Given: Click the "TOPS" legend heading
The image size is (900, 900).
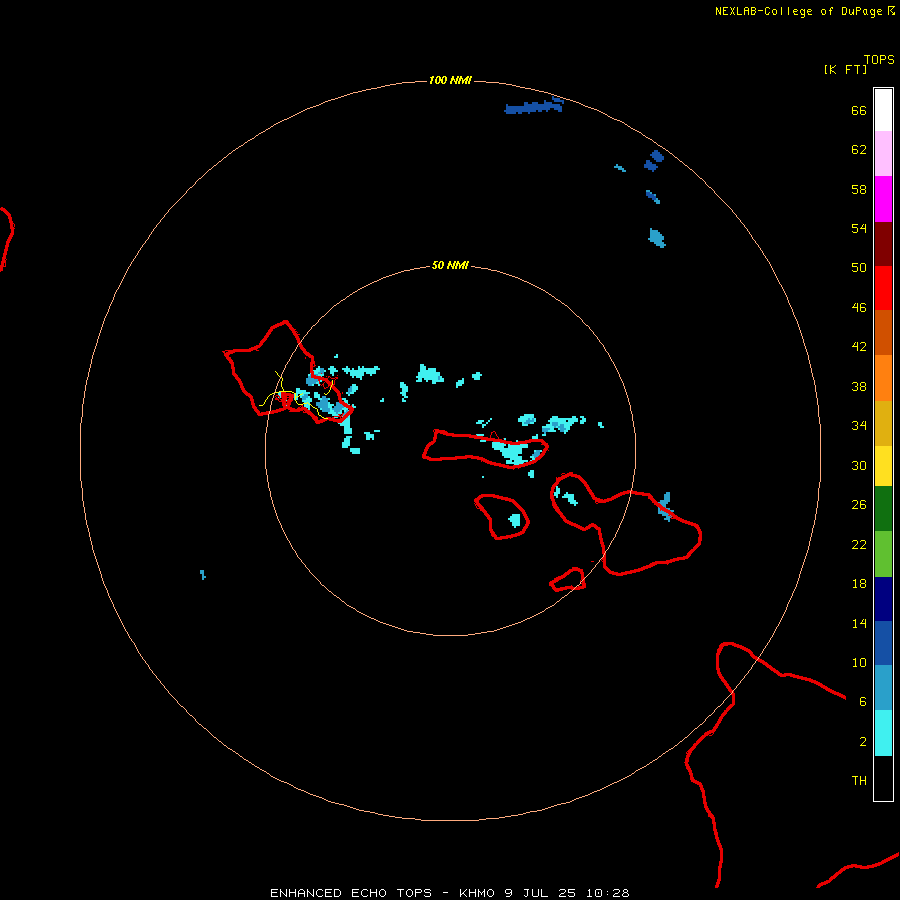Looking at the screenshot, I should [x=879, y=59].
